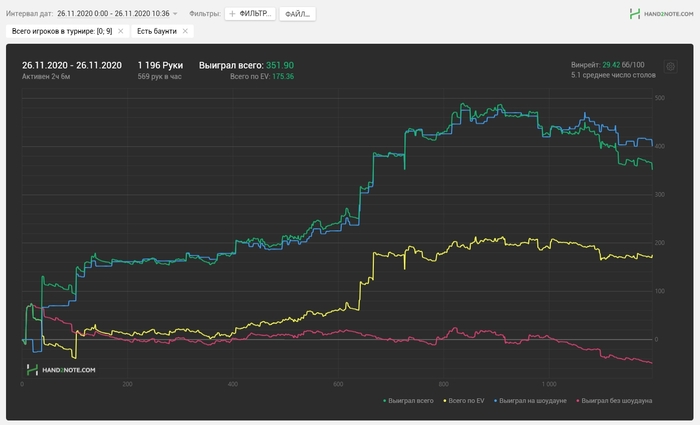Click the add filter button
Screen dimensions: 700x425
(x=249, y=14)
